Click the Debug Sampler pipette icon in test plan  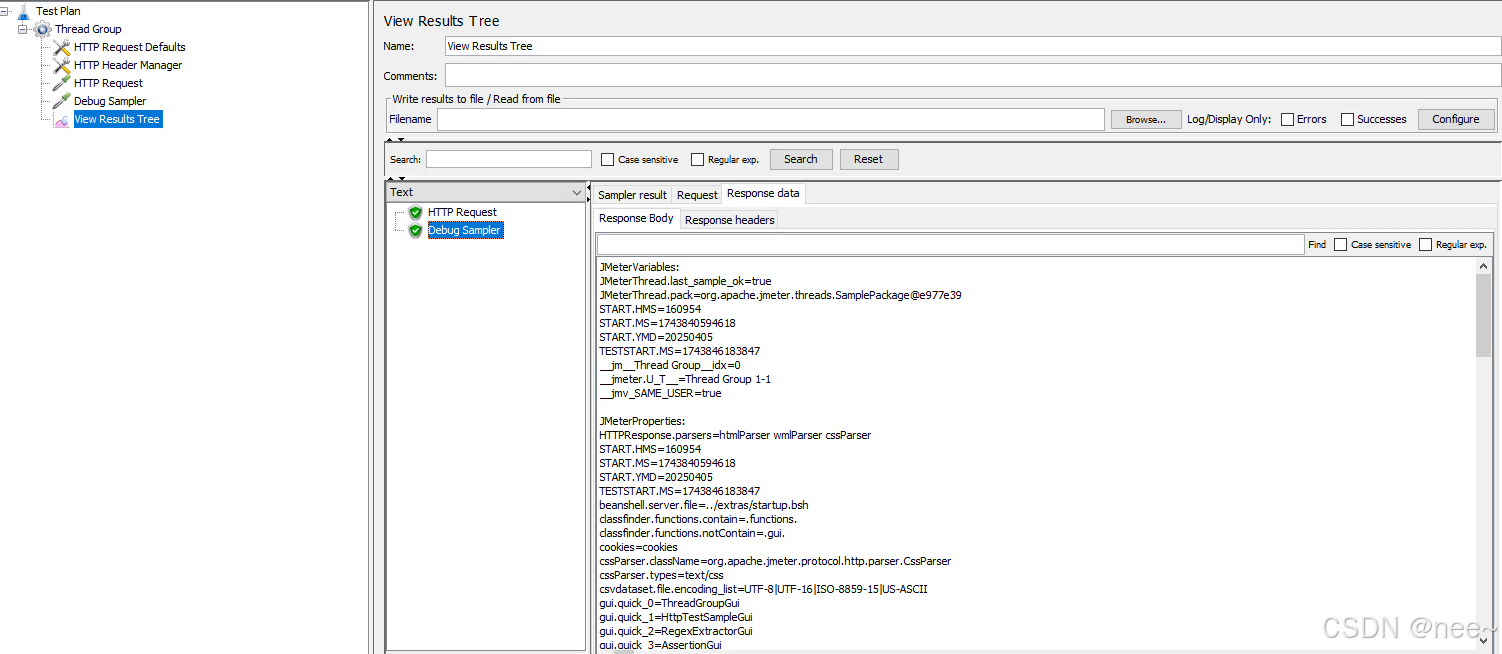tap(61, 101)
